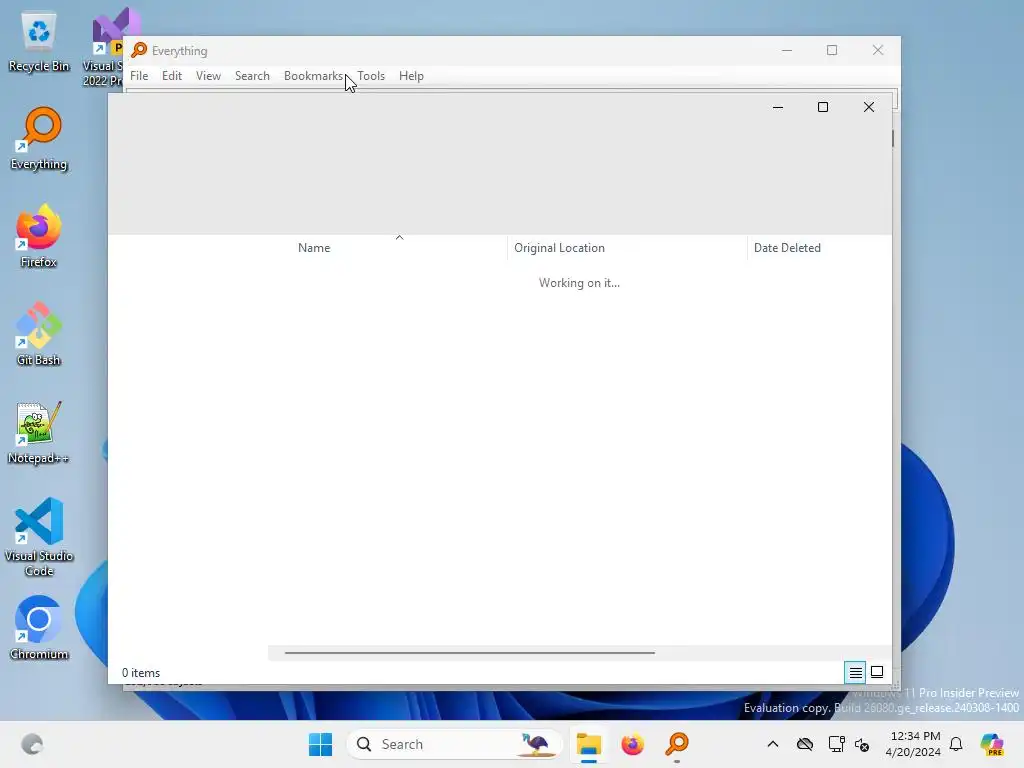Click the cloud sync tray icon
This screenshot has height=768, width=1024.
click(805, 744)
